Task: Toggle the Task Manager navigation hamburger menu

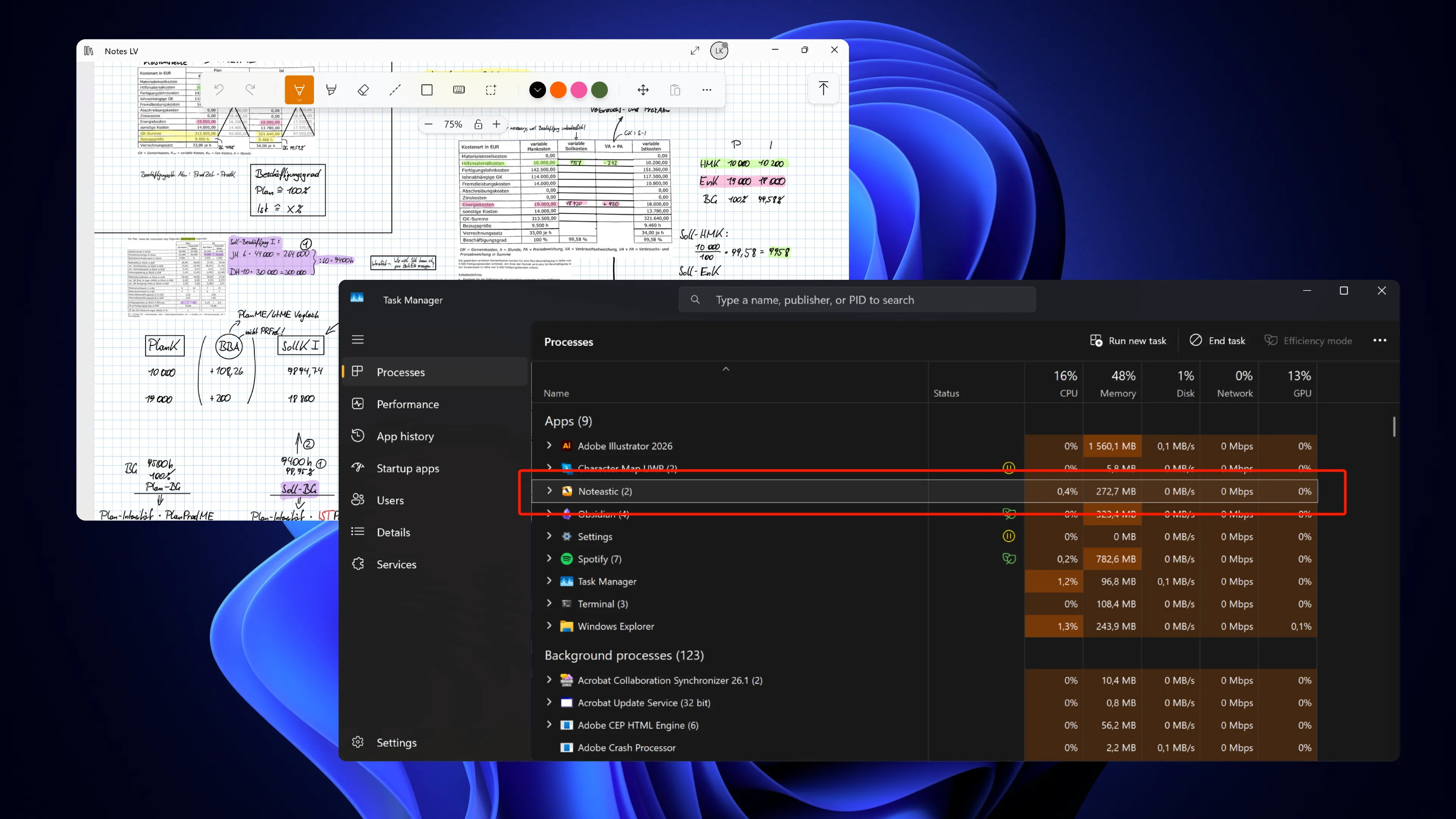Action: click(358, 340)
